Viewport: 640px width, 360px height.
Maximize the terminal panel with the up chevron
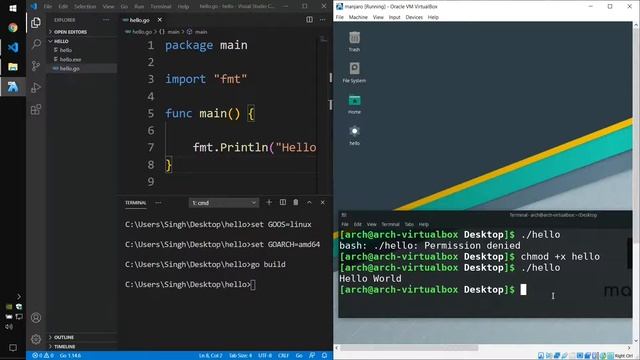point(309,202)
